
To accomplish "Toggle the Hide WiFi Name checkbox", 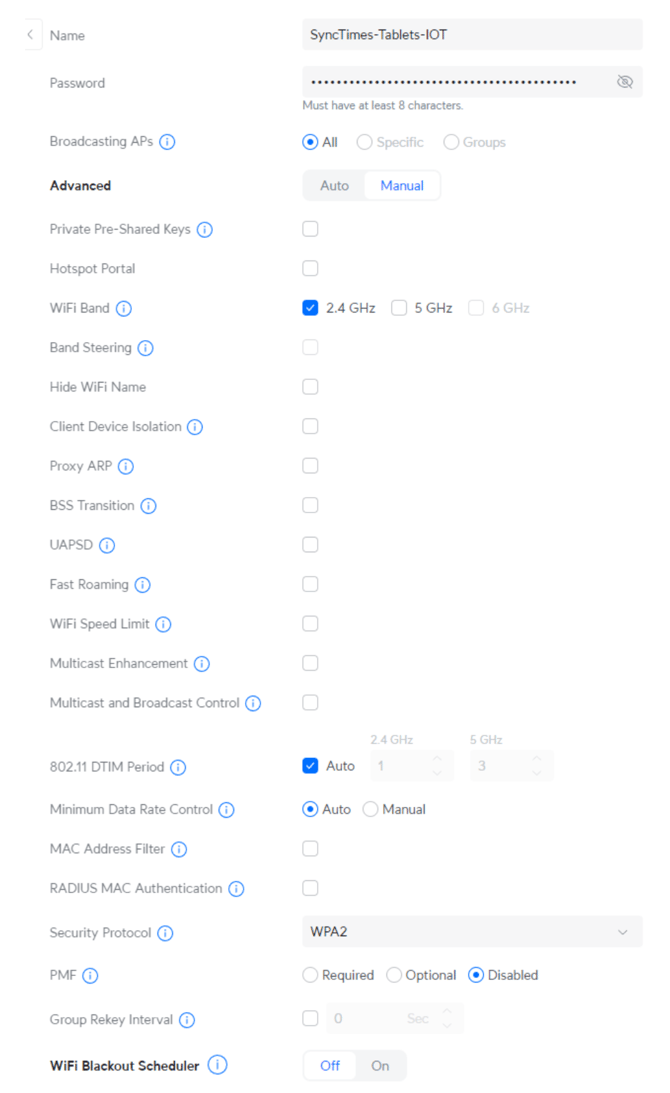I will (x=310, y=386).
